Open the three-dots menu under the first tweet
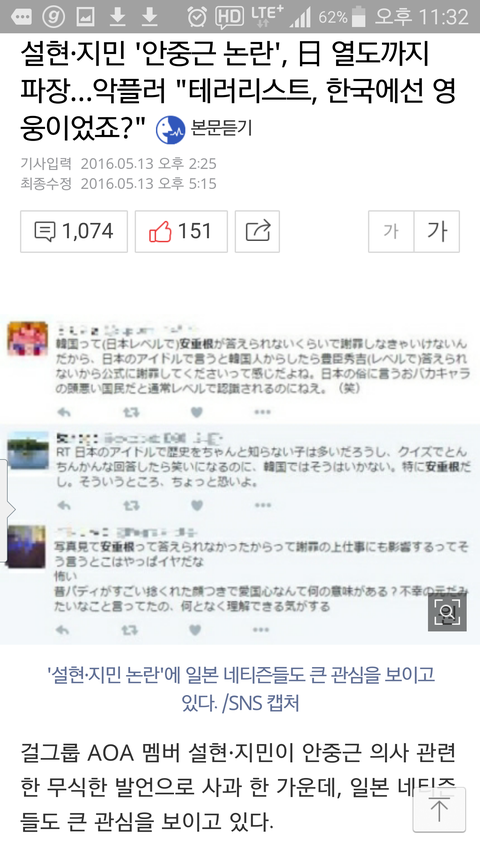Screen dimensions: 480x853 coord(262,412)
